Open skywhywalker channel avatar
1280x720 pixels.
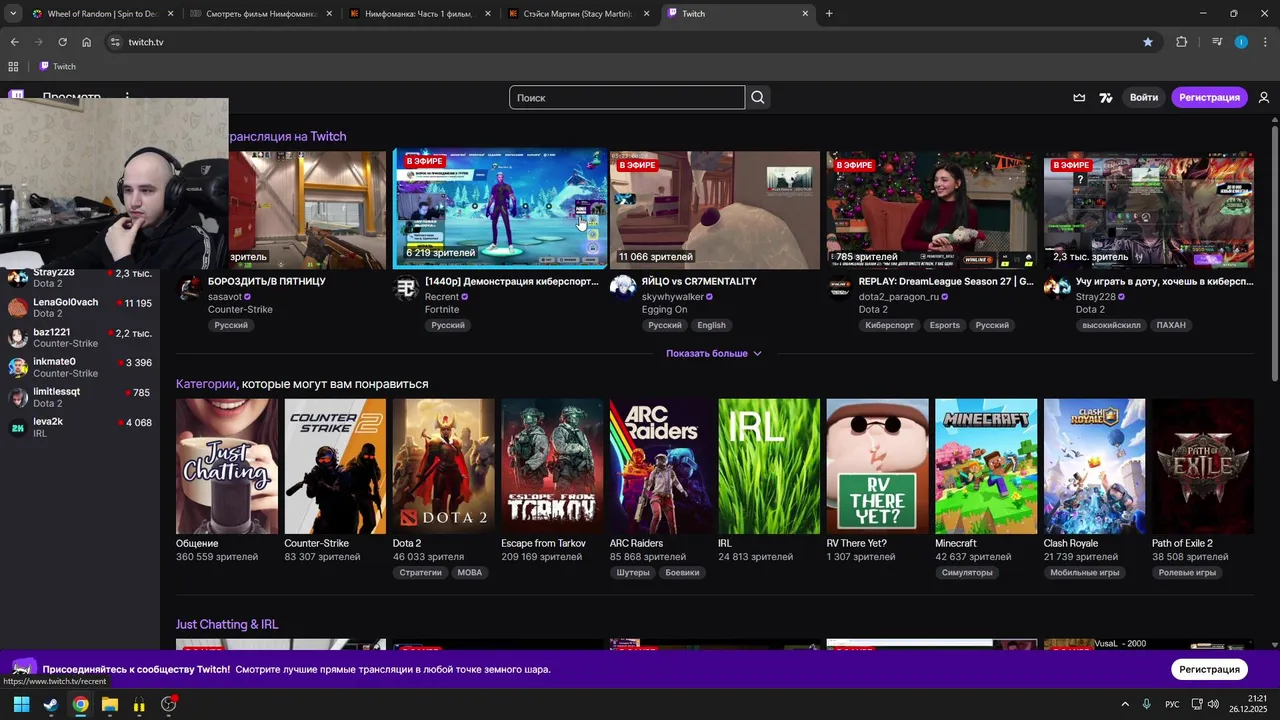tap(623, 289)
